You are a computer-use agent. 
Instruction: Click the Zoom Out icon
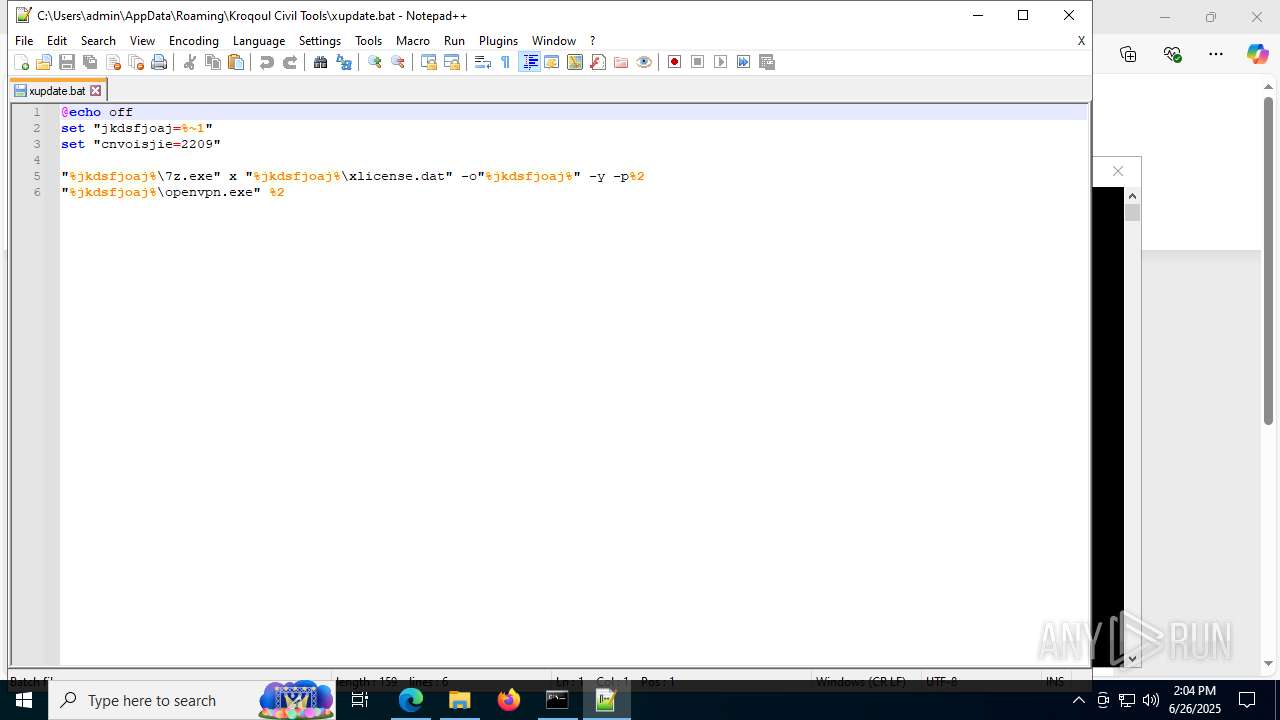[x=398, y=62]
